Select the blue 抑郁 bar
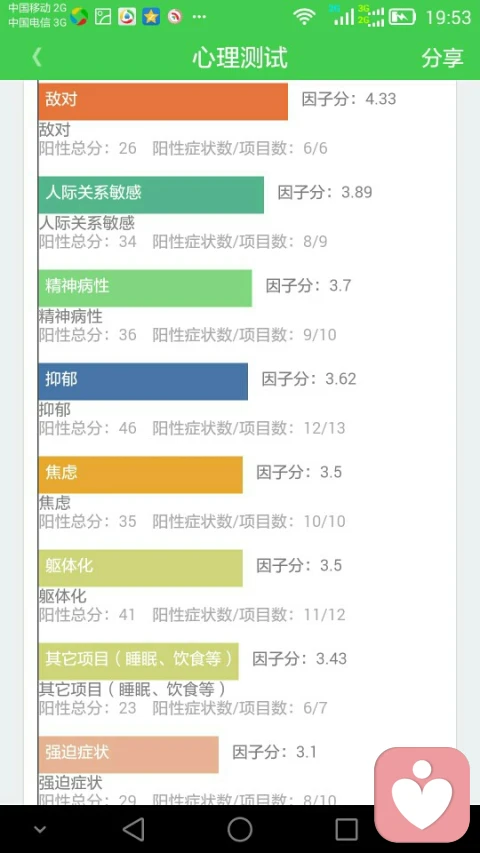 (143, 381)
